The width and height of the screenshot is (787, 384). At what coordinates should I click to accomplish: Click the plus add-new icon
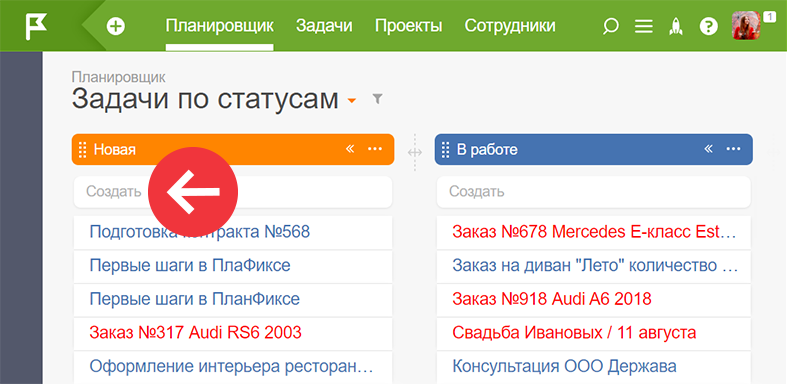click(x=115, y=26)
